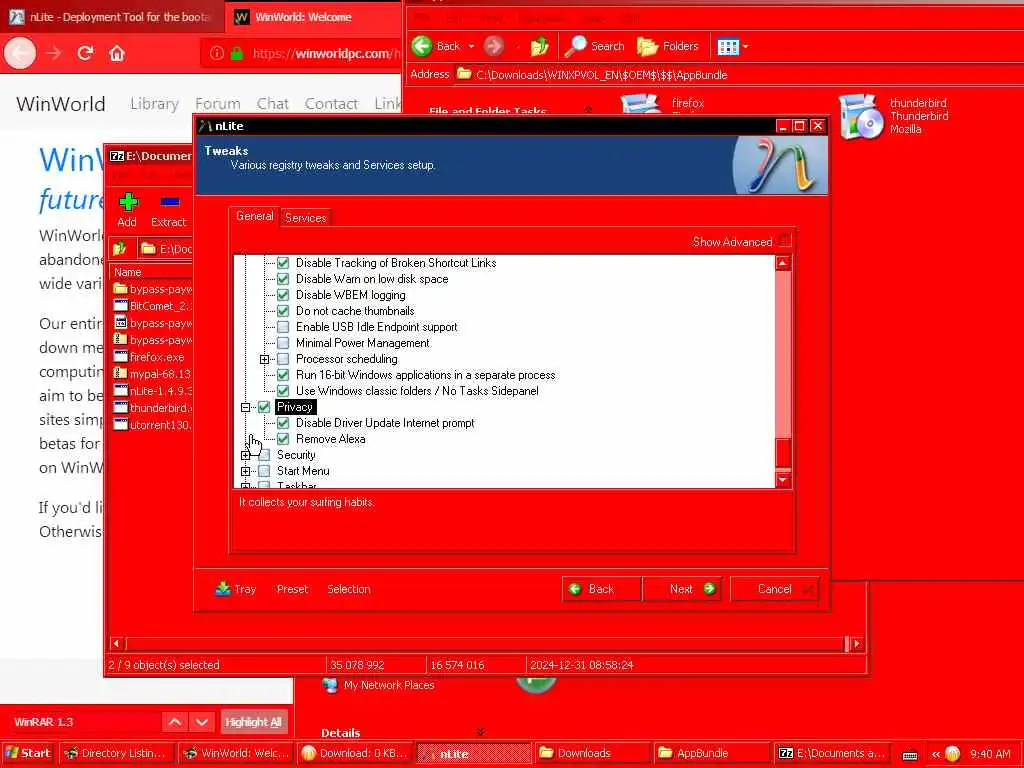Click Explorer address path field
This screenshot has height=768, width=1024.
pyautogui.click(x=738, y=74)
